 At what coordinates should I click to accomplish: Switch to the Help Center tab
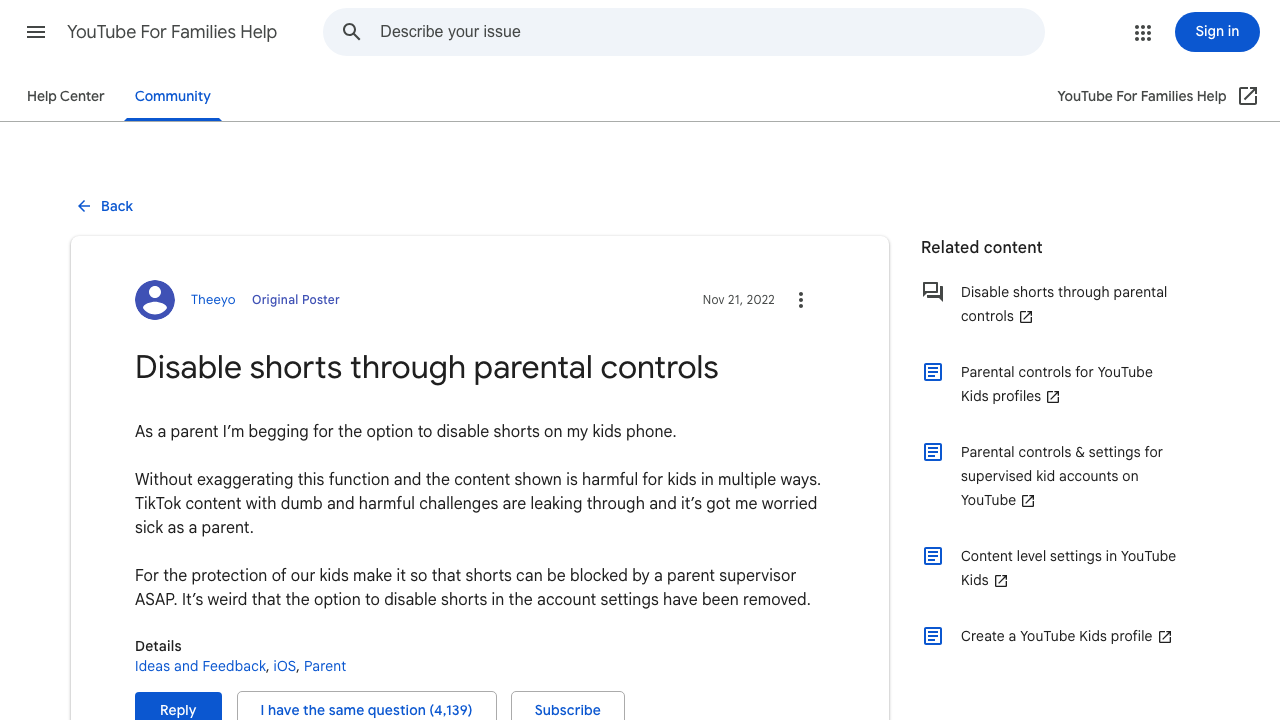(65, 96)
